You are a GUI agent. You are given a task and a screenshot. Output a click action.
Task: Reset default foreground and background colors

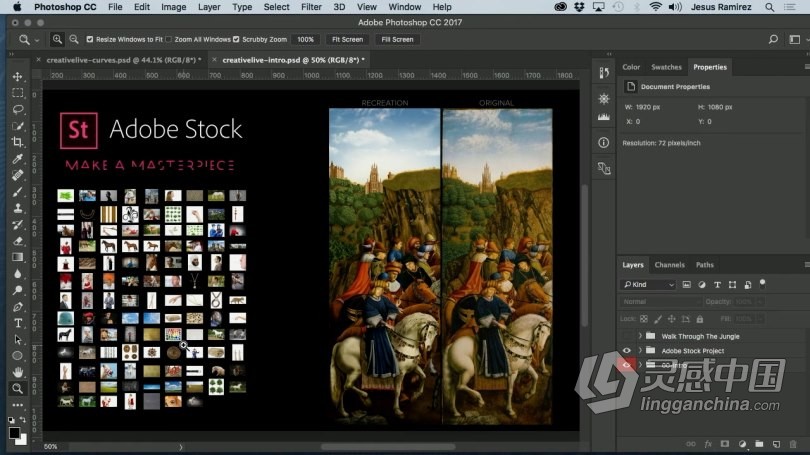click(11, 420)
